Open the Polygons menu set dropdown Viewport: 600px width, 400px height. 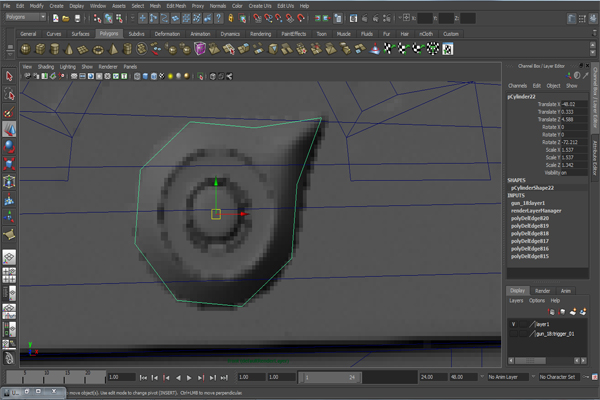(x=26, y=17)
